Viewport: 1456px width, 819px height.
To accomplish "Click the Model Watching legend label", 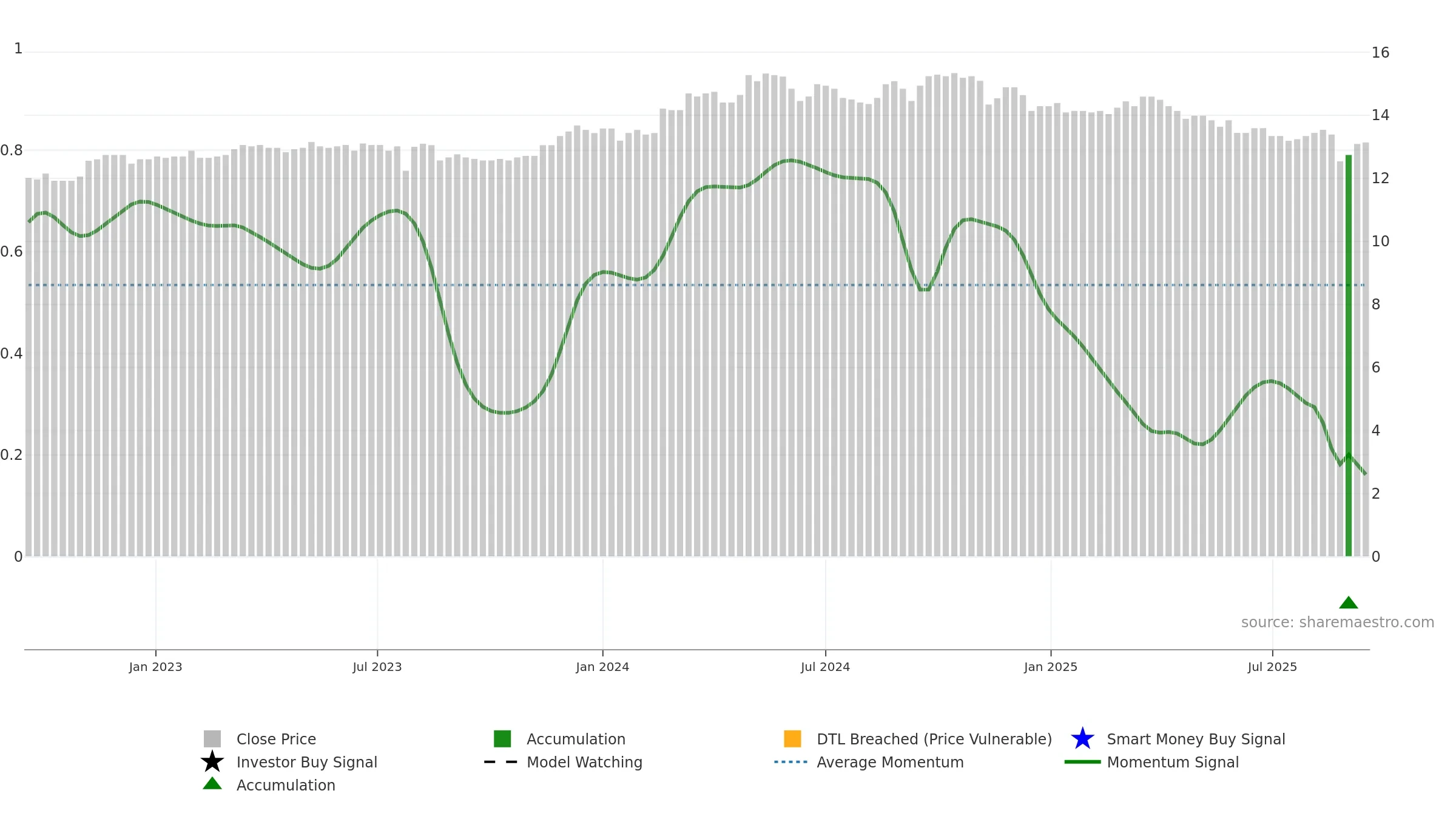I will (x=584, y=762).
